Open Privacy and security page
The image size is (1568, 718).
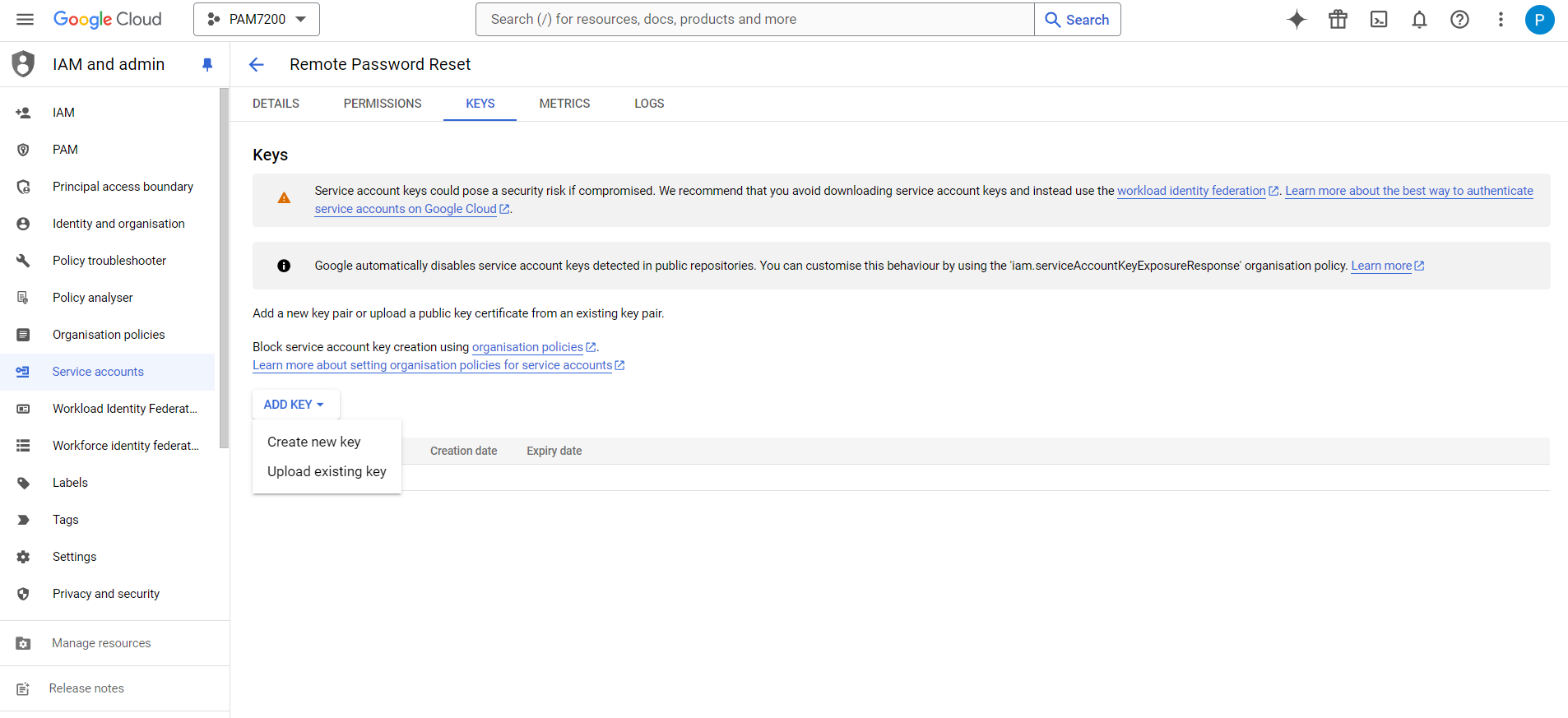tap(108, 594)
